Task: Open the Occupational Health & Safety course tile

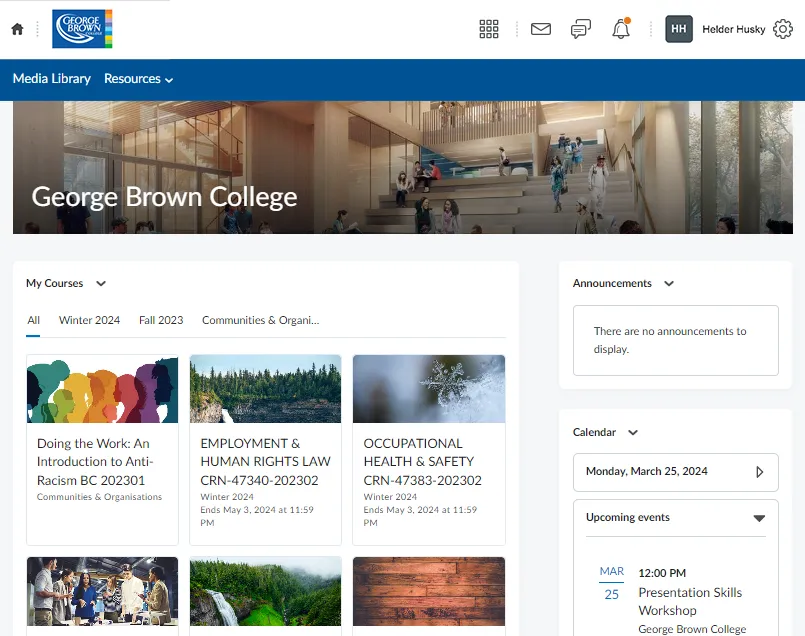Action: [429, 450]
